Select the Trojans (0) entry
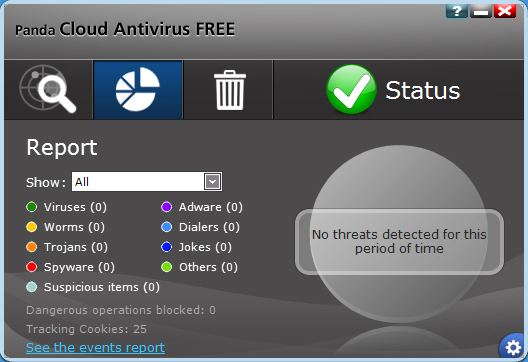The image size is (528, 362). [76, 247]
